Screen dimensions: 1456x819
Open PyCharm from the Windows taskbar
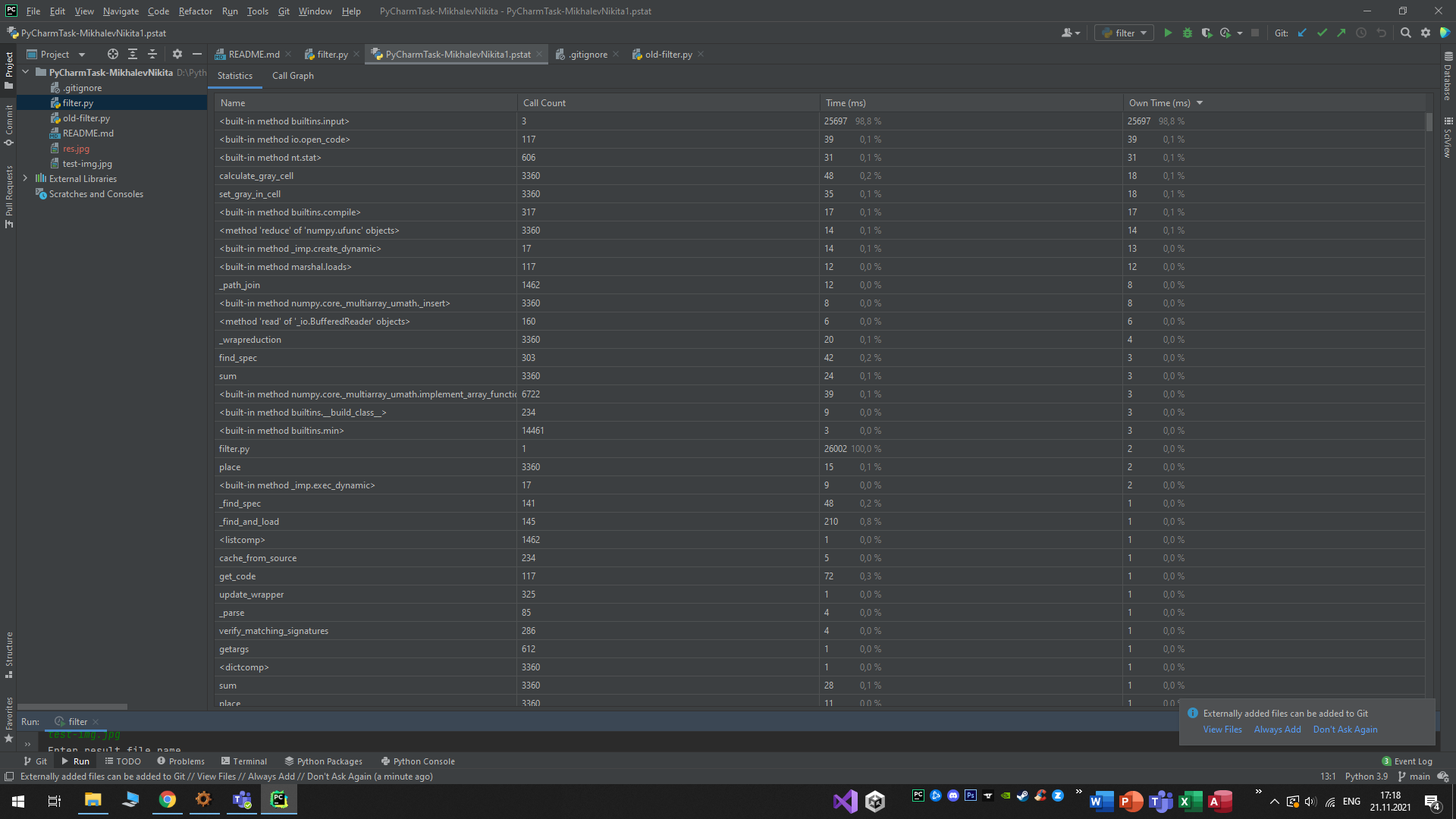(x=279, y=800)
